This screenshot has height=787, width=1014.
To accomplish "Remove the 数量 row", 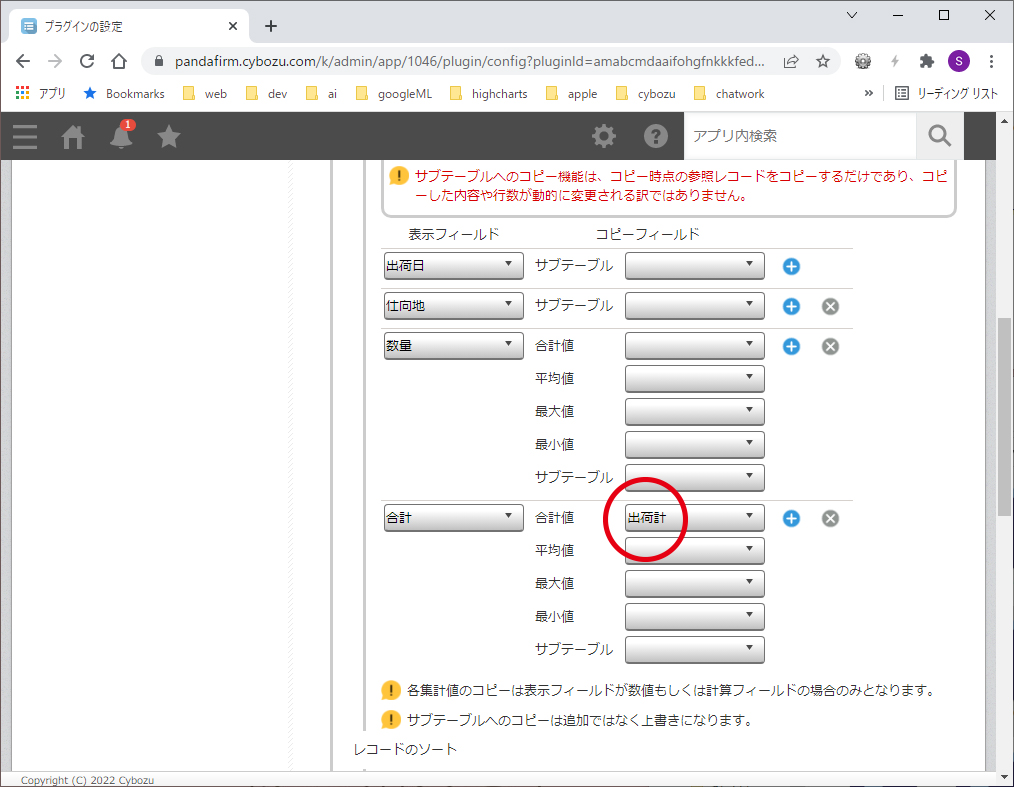I will pyautogui.click(x=830, y=347).
